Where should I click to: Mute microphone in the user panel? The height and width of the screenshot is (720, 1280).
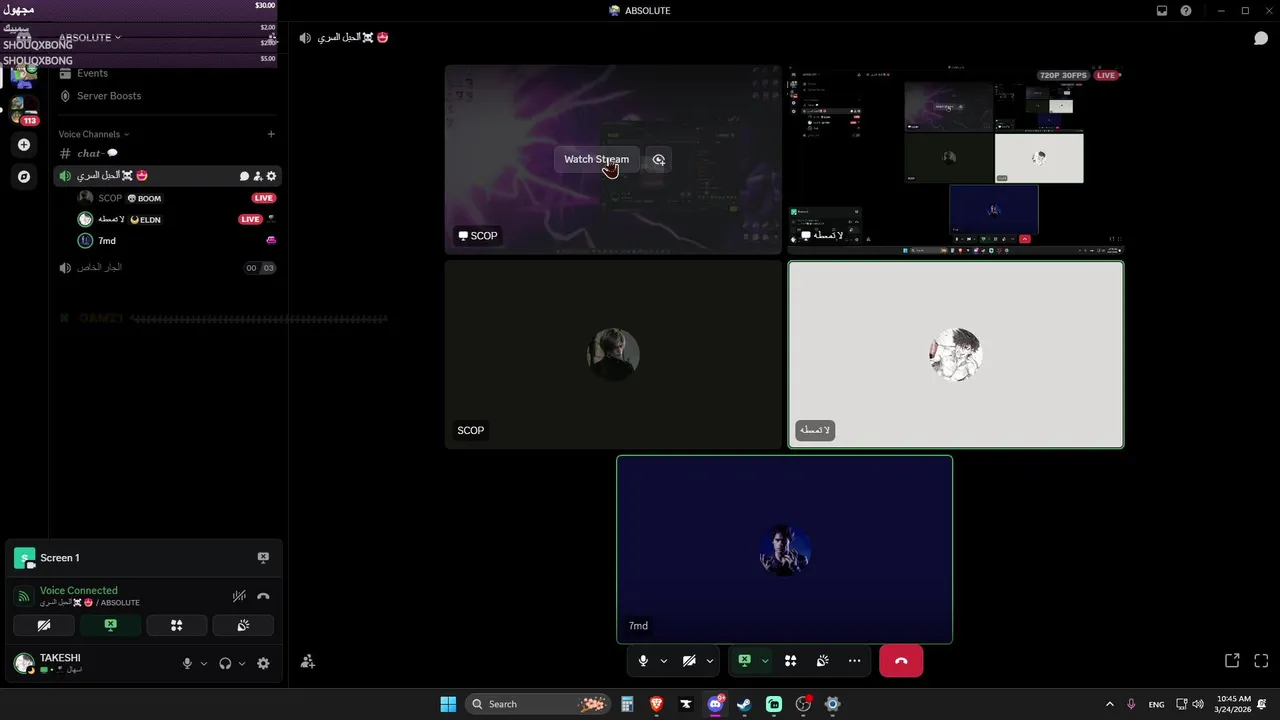coord(187,663)
